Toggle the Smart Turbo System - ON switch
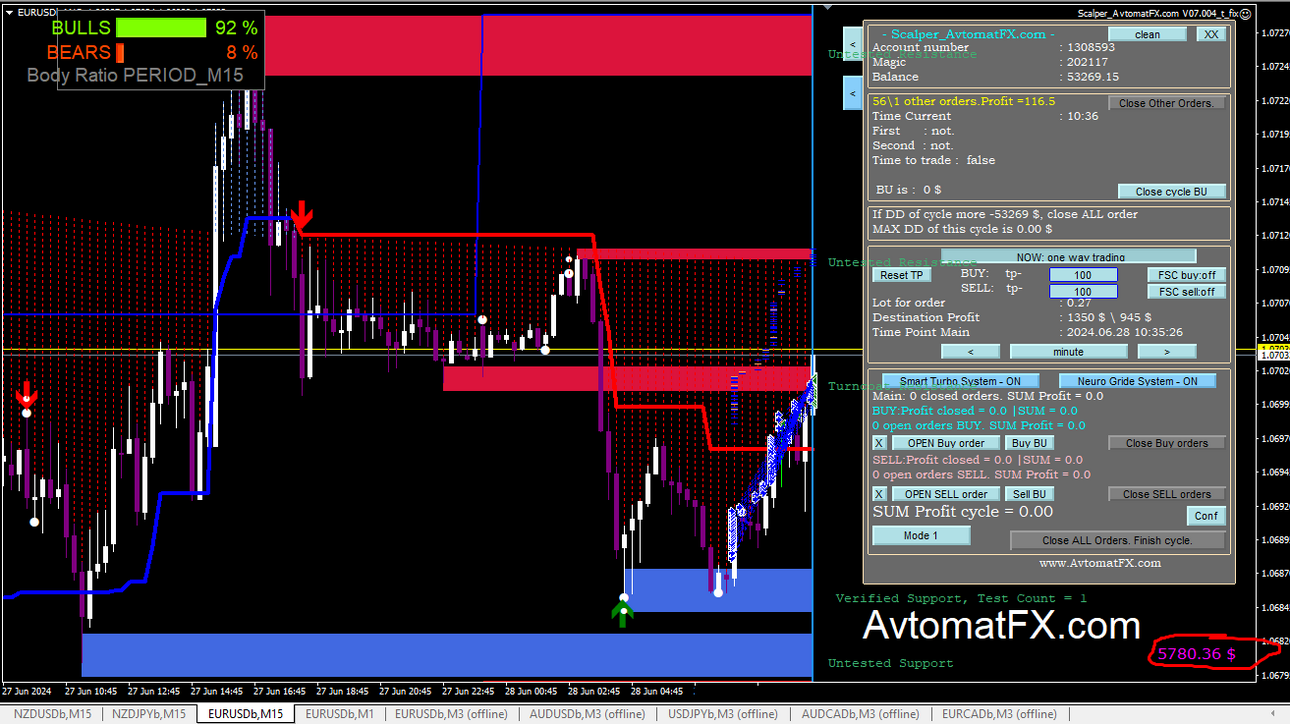This screenshot has height=724, width=1290. (x=960, y=381)
